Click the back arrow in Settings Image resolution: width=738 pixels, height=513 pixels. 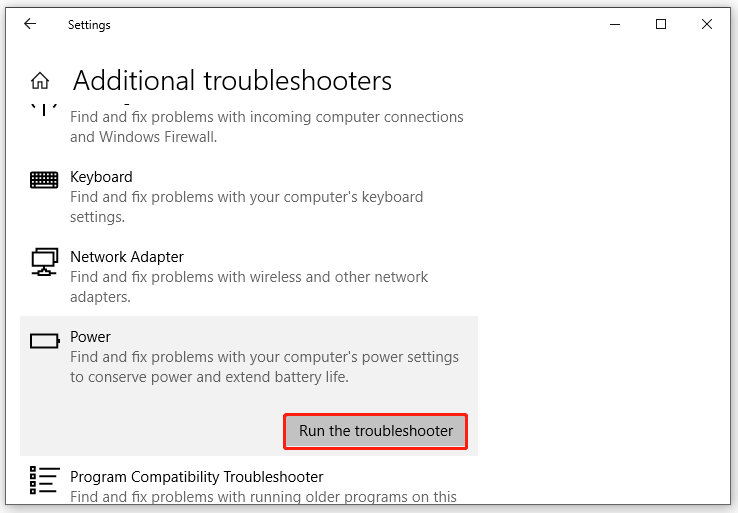[x=30, y=24]
